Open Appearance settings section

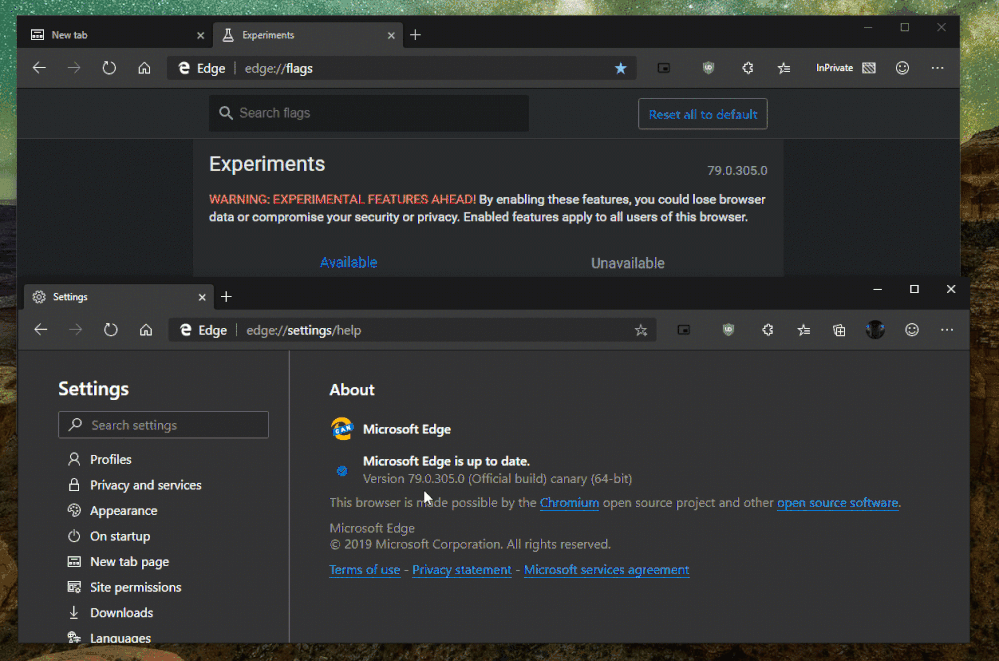click(112, 511)
